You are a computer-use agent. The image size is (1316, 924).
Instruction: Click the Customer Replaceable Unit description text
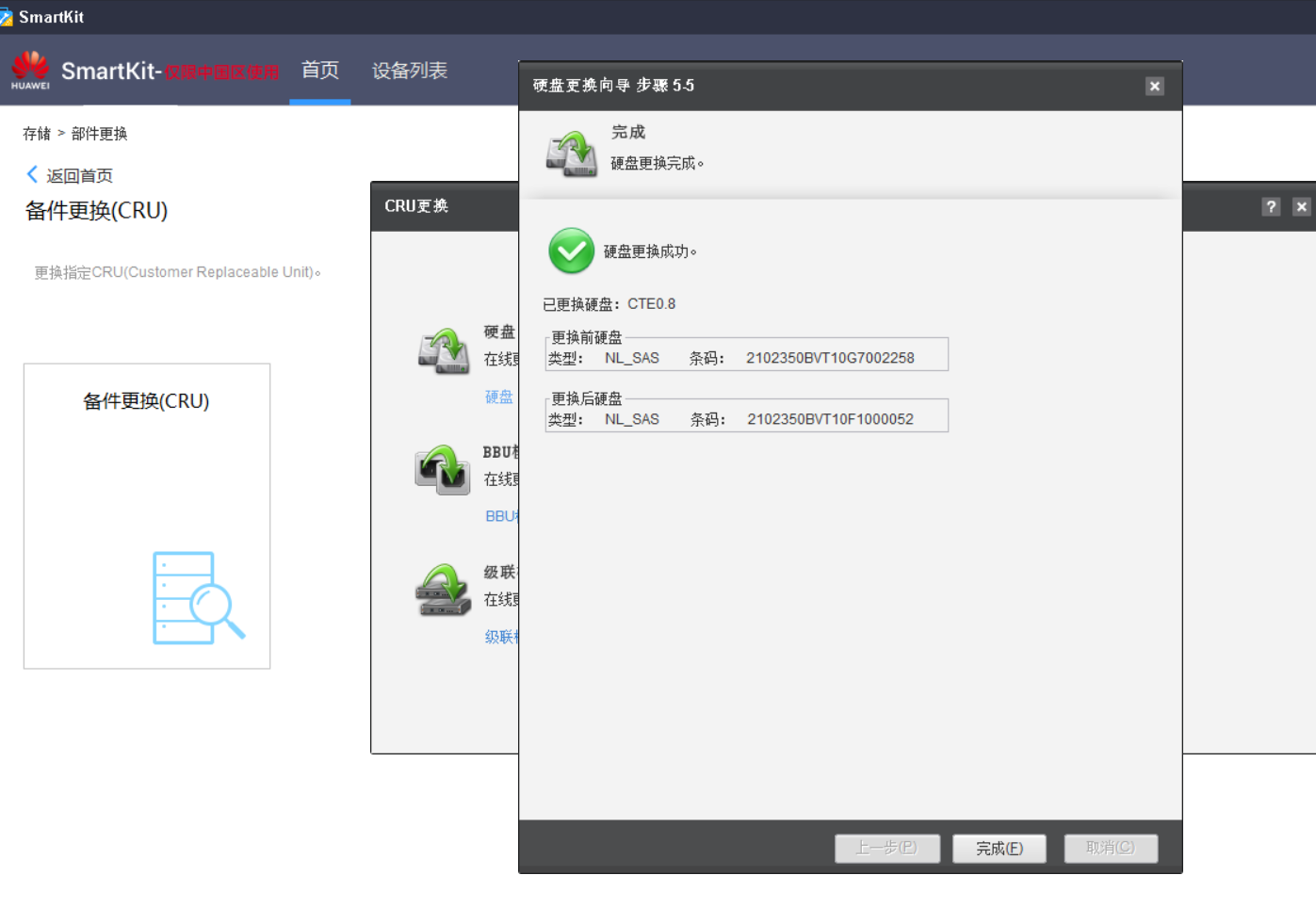point(177,272)
